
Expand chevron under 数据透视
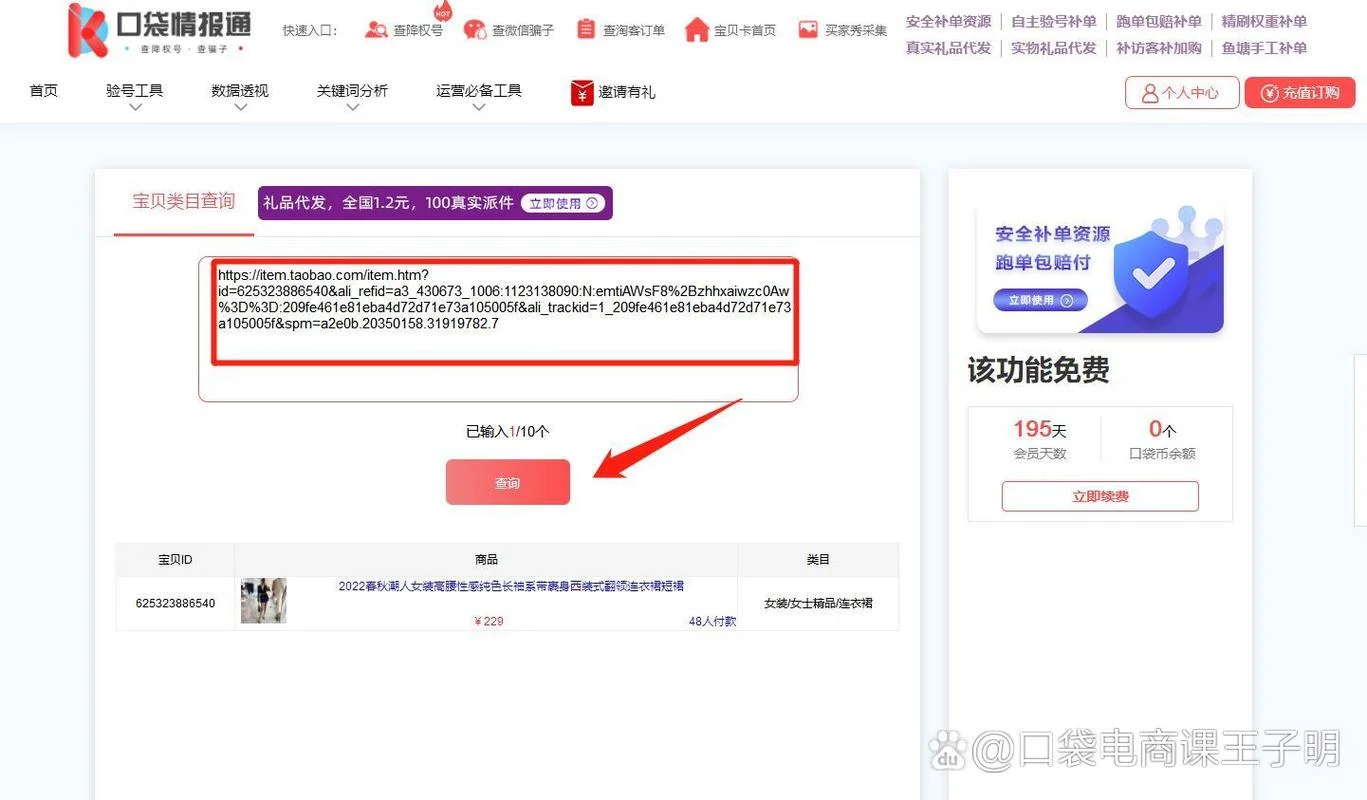pyautogui.click(x=240, y=107)
